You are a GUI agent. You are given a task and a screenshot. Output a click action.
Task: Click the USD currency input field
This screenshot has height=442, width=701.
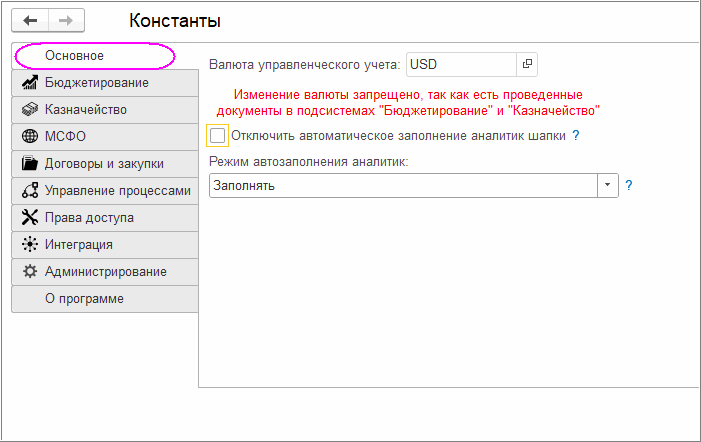pos(460,65)
